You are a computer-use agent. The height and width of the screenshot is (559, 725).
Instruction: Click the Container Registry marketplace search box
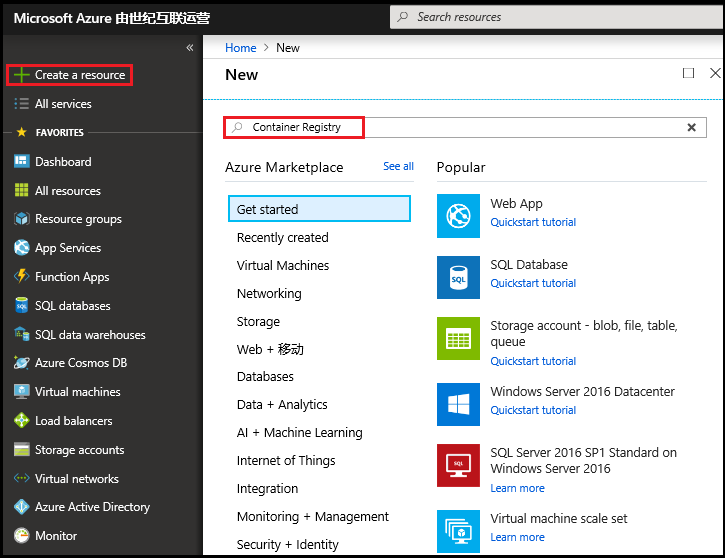(465, 127)
